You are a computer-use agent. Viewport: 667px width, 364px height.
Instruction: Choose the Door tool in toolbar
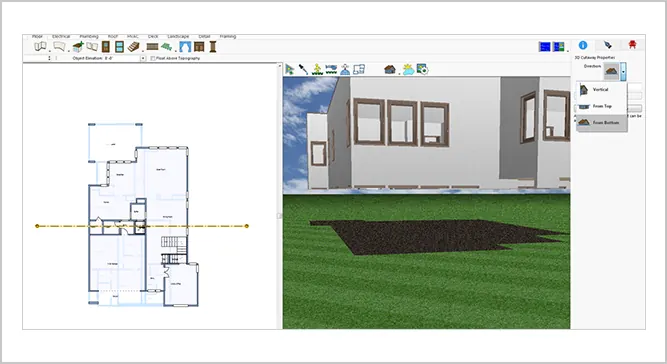pos(105,47)
